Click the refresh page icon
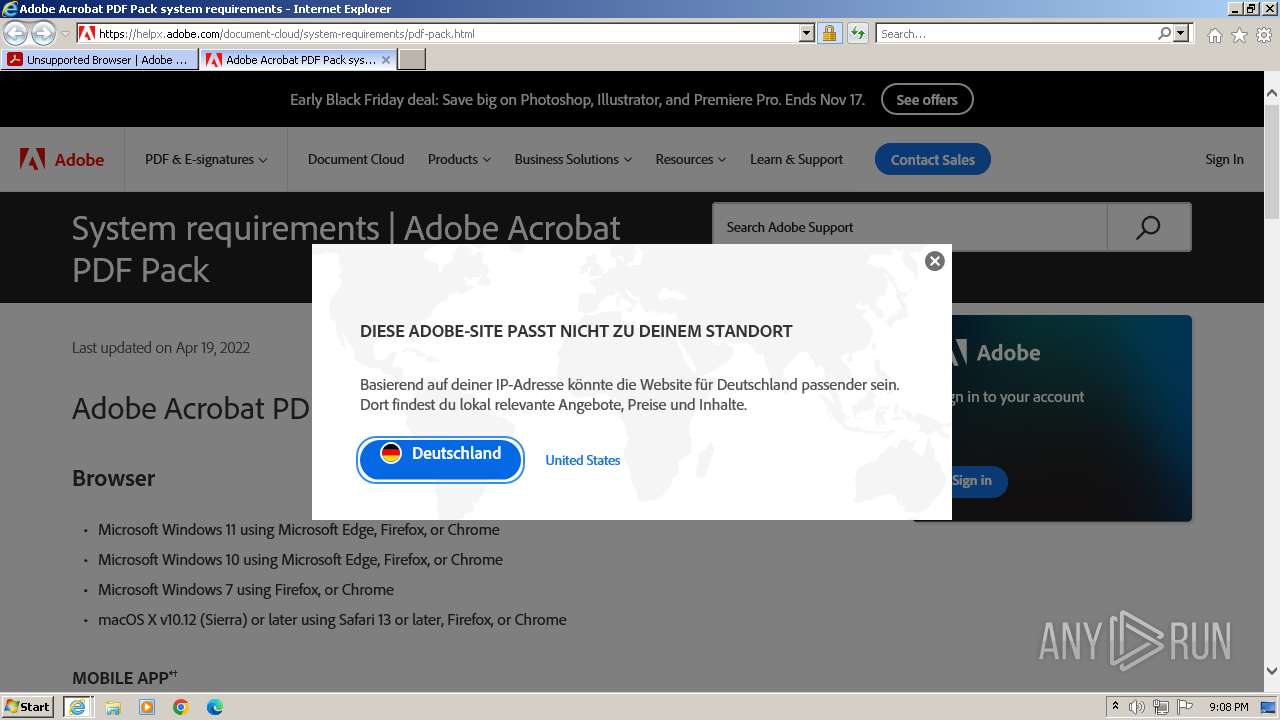The image size is (1280, 720). point(857,33)
